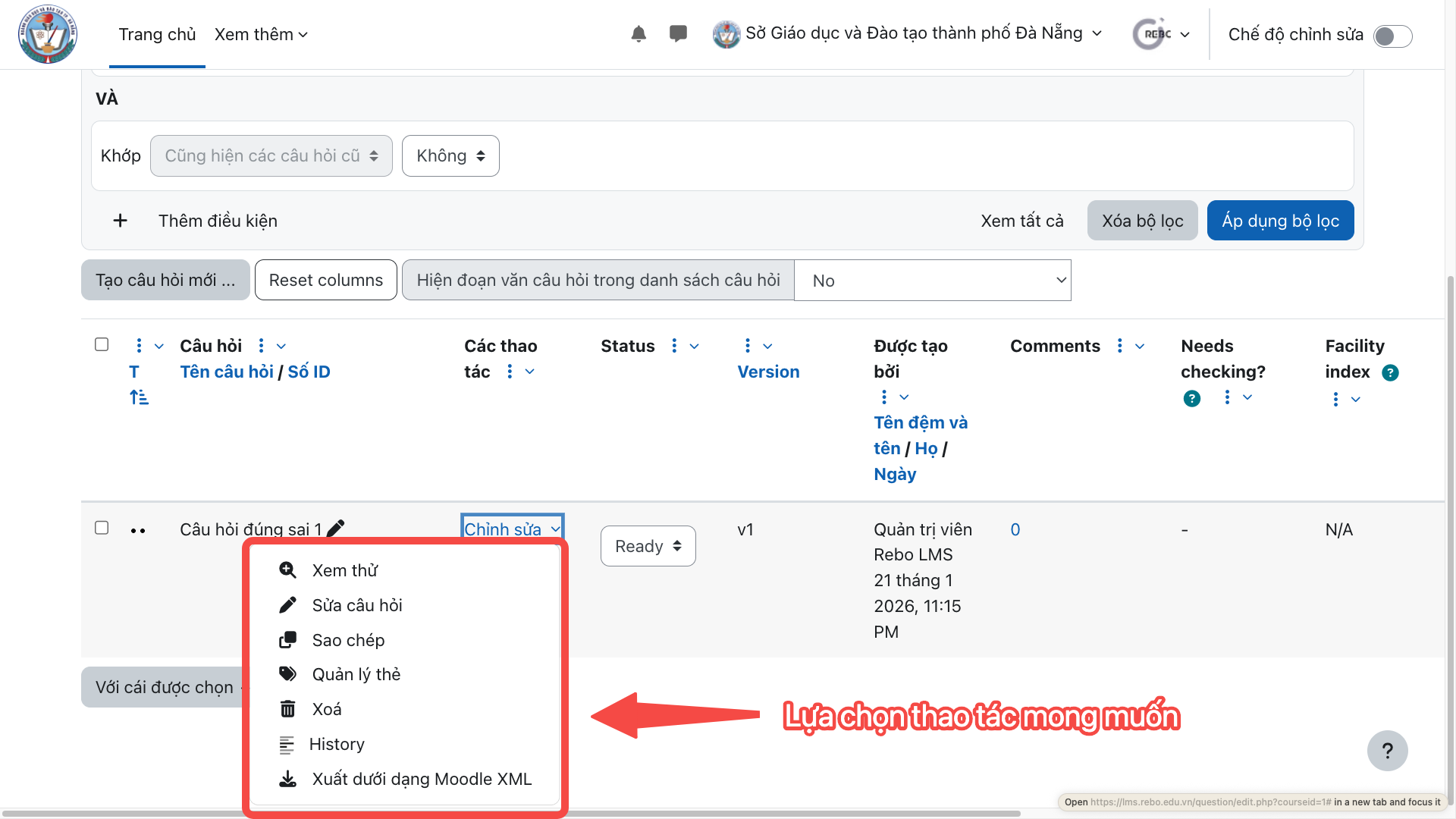Collapse the Chỉnh sửa actions dropdown
This screenshot has width=1456, height=819.
[x=512, y=529]
